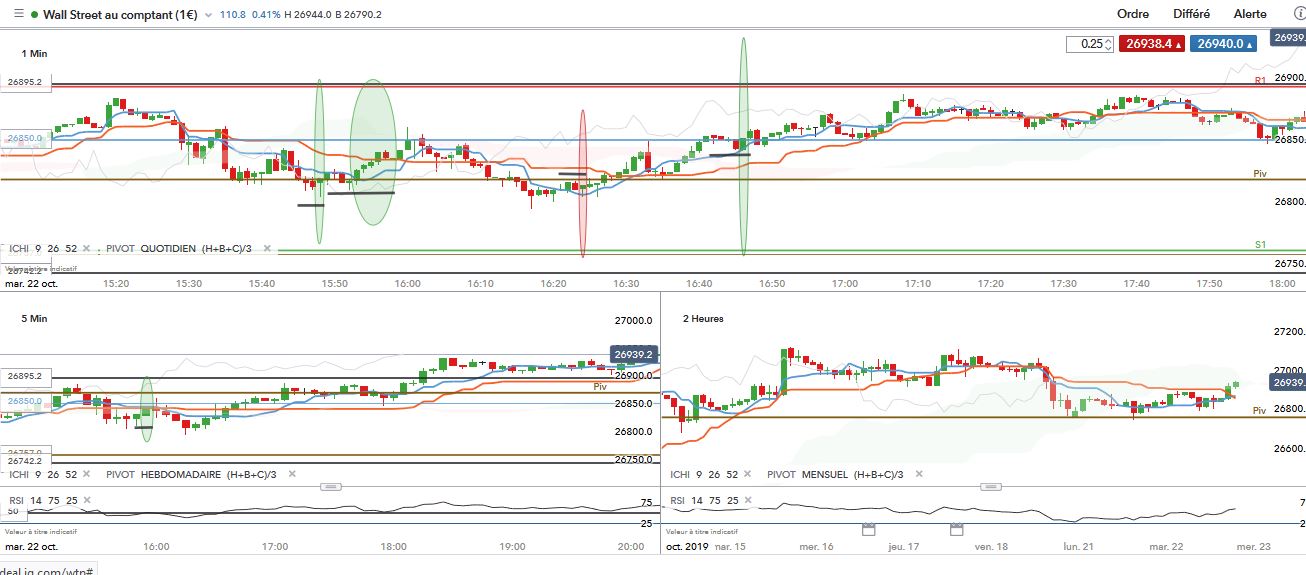The height and width of the screenshot is (575, 1306).
Task: Select the S1 pivot label
Action: click(x=1260, y=244)
